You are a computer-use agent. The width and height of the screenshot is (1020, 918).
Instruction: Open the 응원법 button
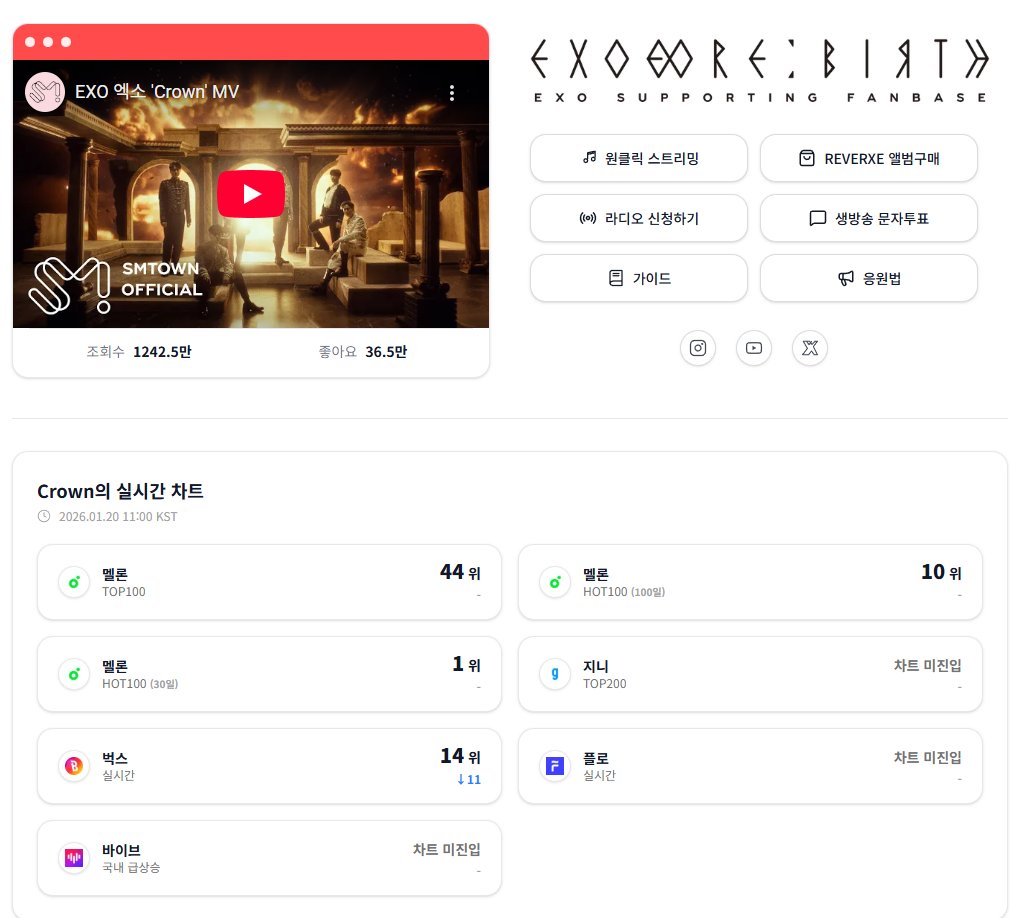(868, 278)
